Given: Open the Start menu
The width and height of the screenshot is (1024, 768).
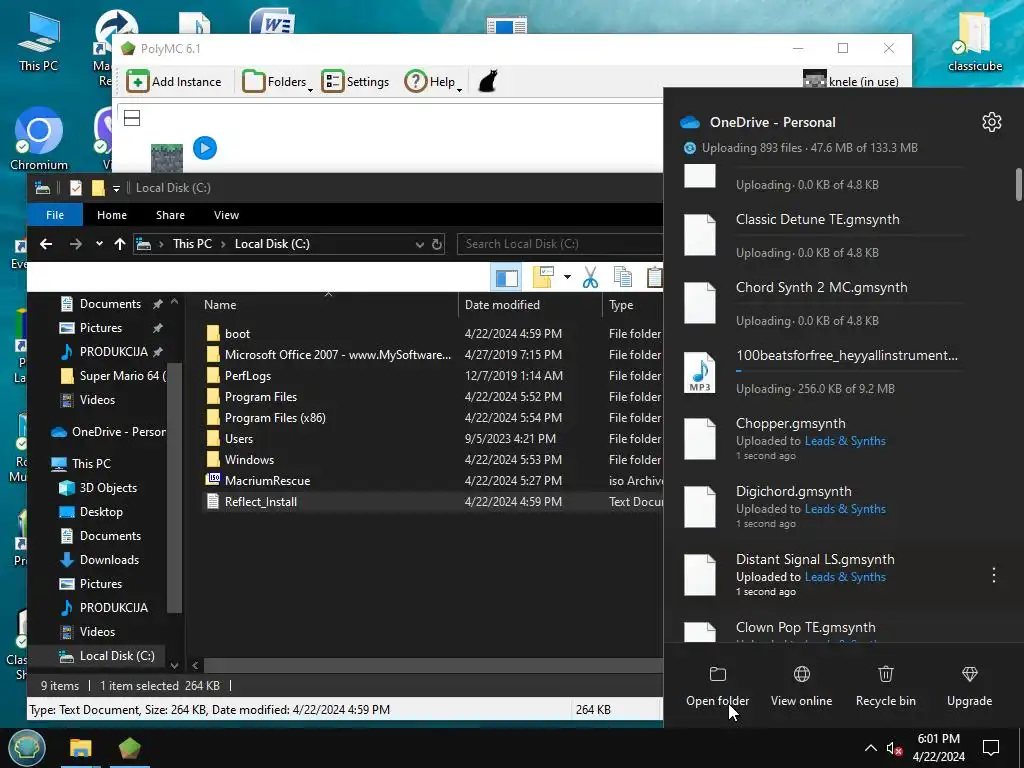Looking at the screenshot, I should tap(26, 748).
